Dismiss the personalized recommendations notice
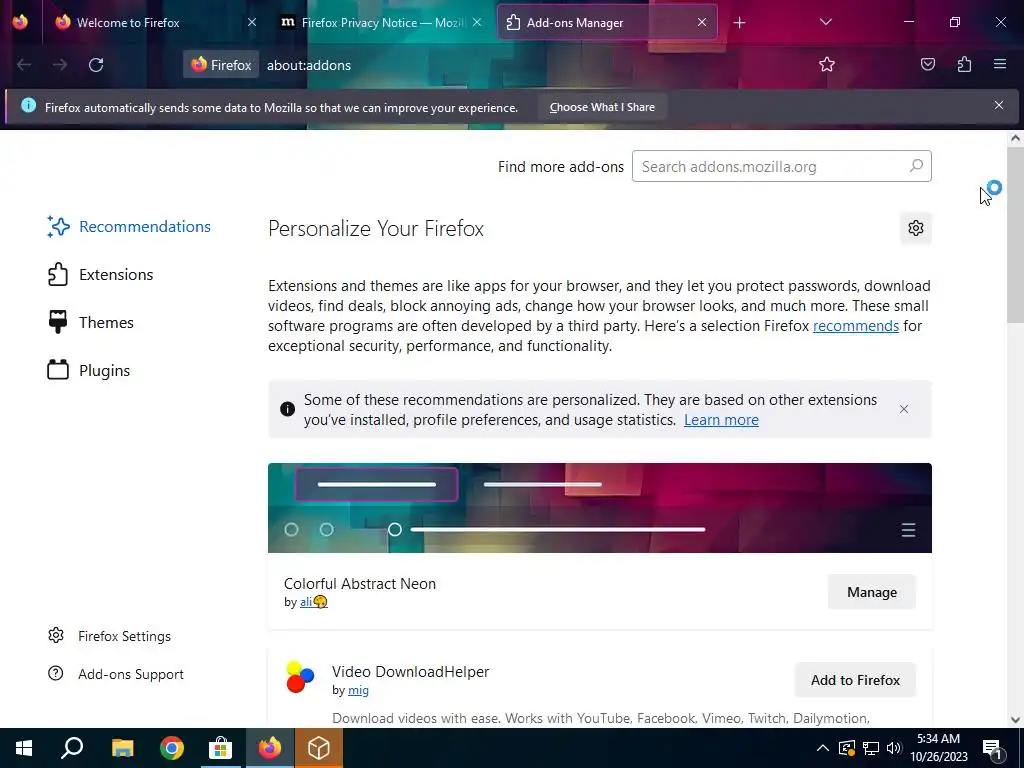The image size is (1024, 768). [904, 409]
